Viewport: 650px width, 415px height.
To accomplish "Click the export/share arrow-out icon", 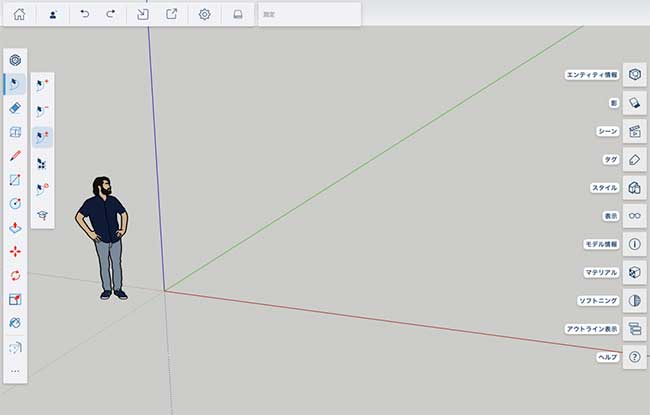I will tap(172, 14).
